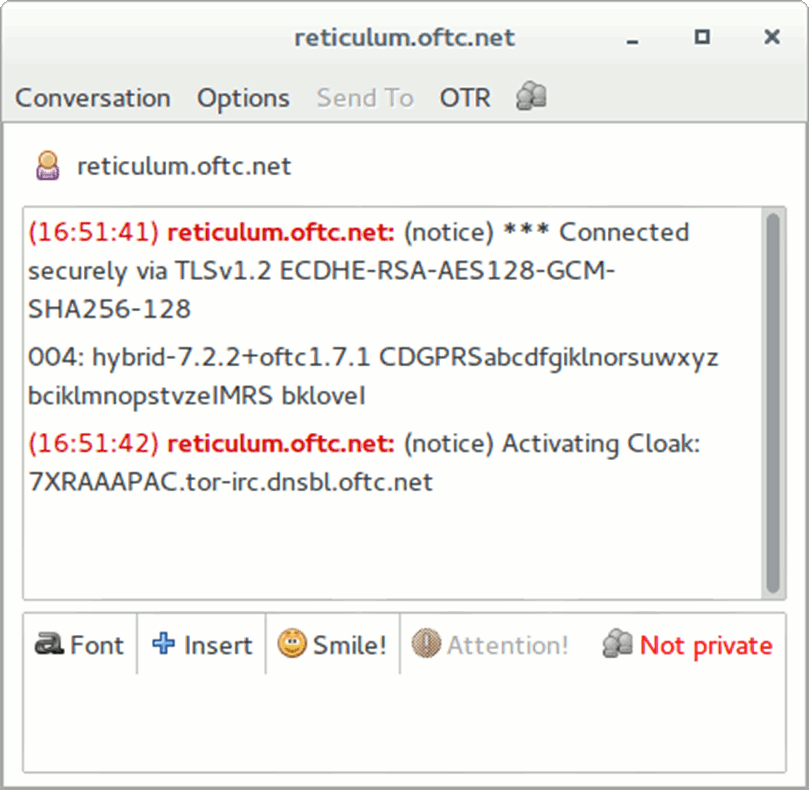Screen dimensions: 809x790
Task: Open the Conversation menu
Action: click(x=93, y=98)
